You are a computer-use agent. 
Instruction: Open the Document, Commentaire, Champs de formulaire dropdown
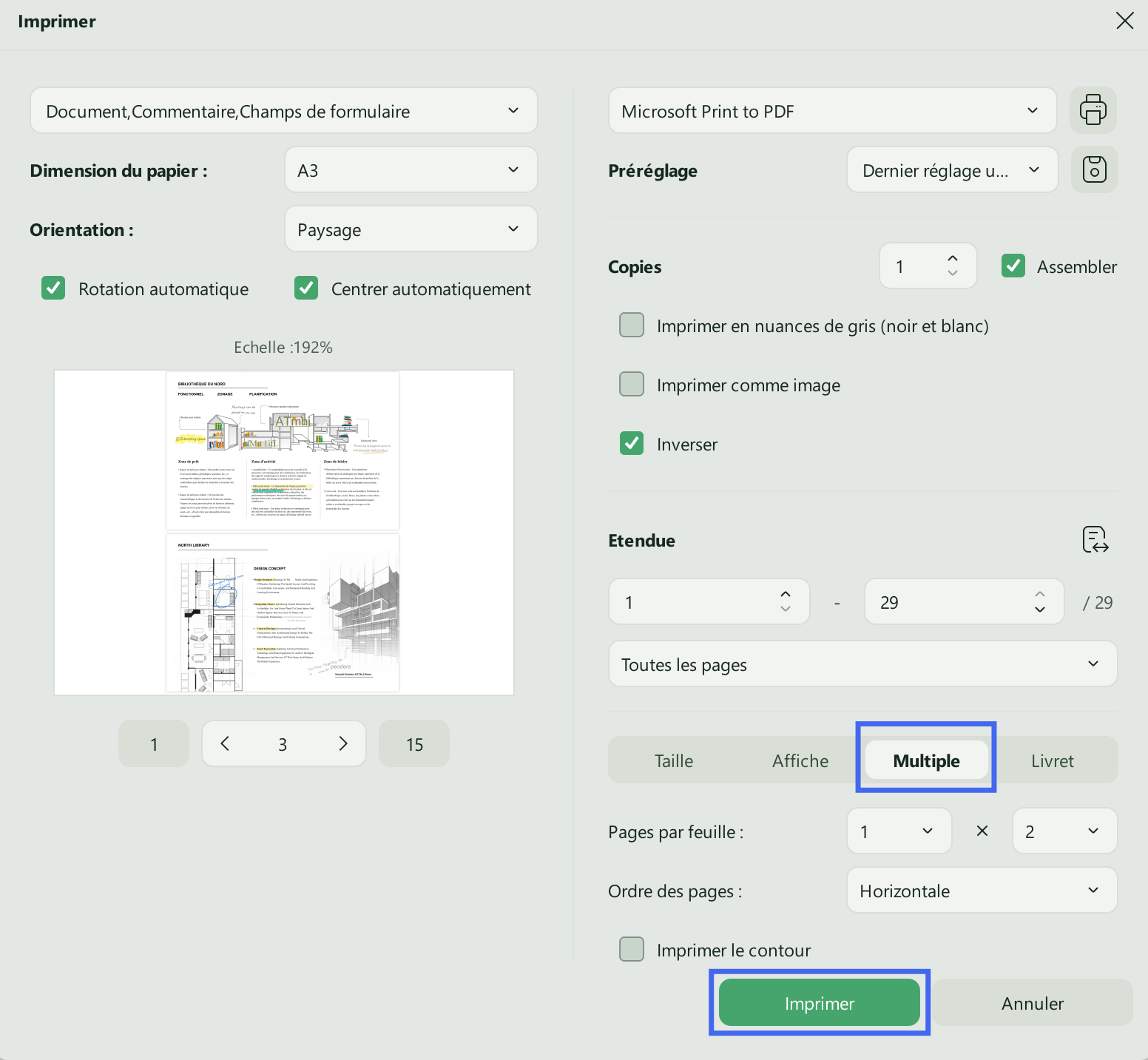pos(284,110)
